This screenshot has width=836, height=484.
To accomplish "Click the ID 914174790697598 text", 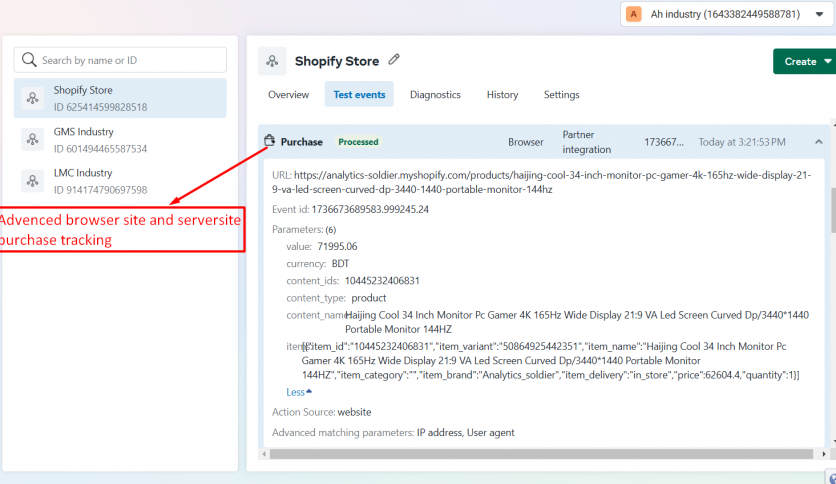I will pos(100,189).
